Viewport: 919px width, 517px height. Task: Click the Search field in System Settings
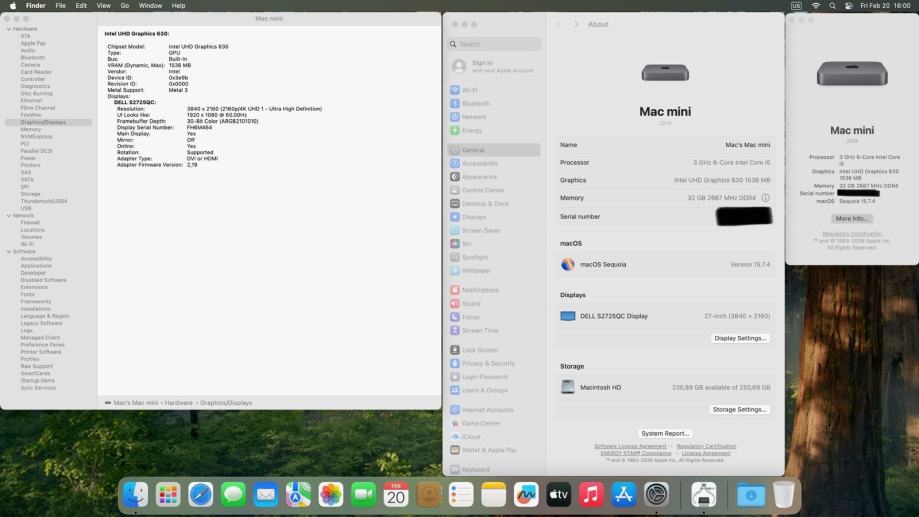[x=495, y=44]
